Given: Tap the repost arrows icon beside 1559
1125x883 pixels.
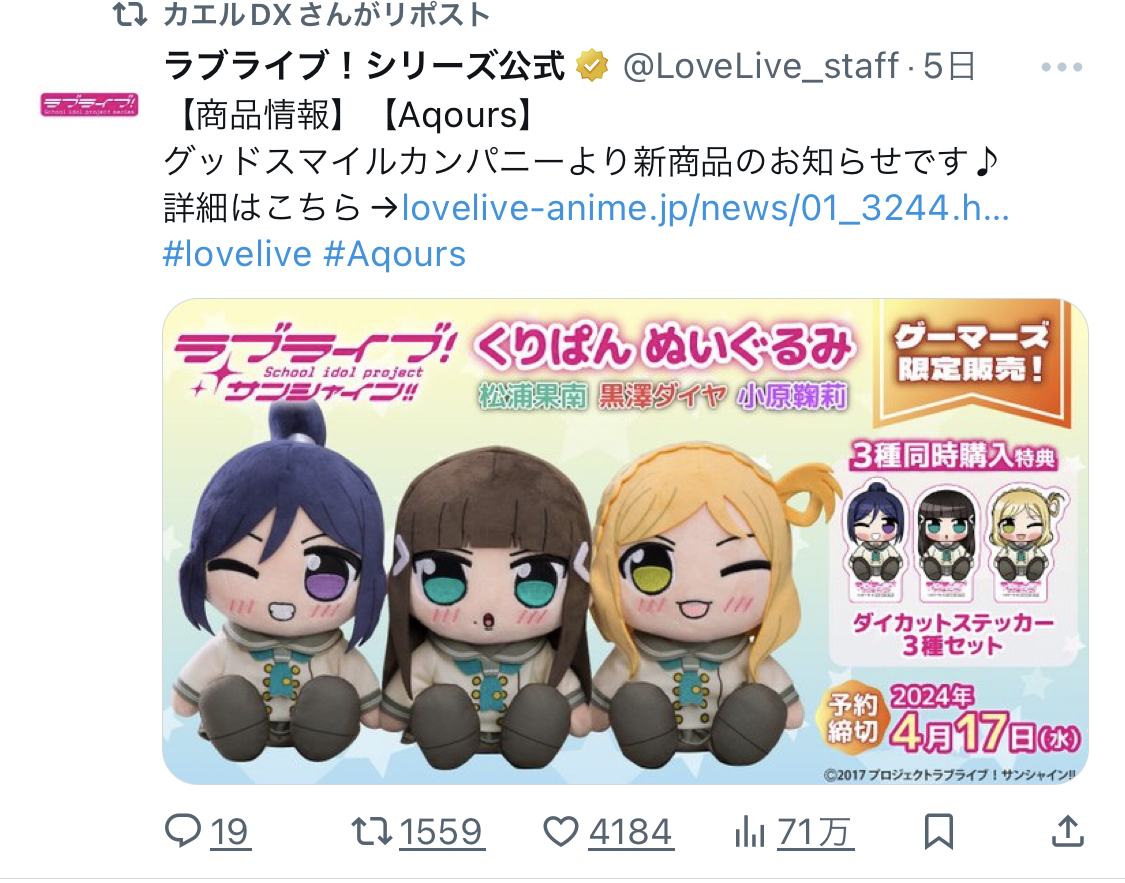Looking at the screenshot, I should pyautogui.click(x=371, y=831).
